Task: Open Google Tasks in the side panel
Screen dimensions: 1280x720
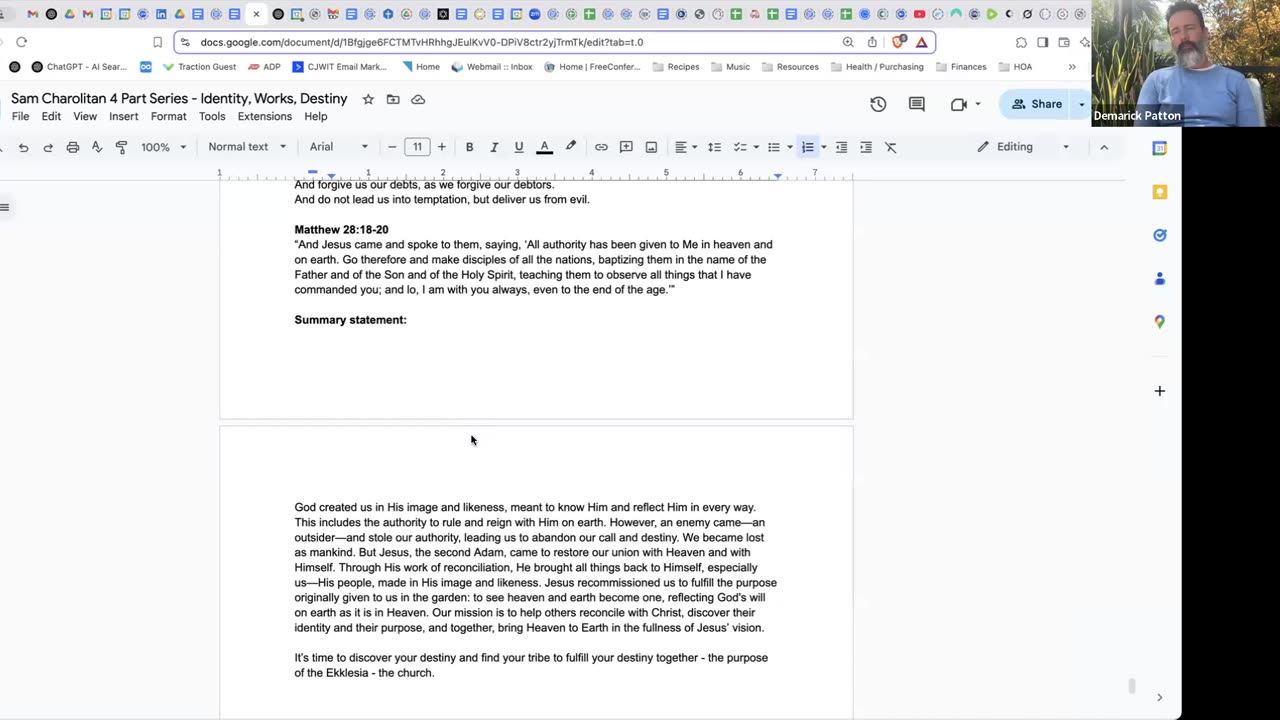Action: click(x=1160, y=235)
